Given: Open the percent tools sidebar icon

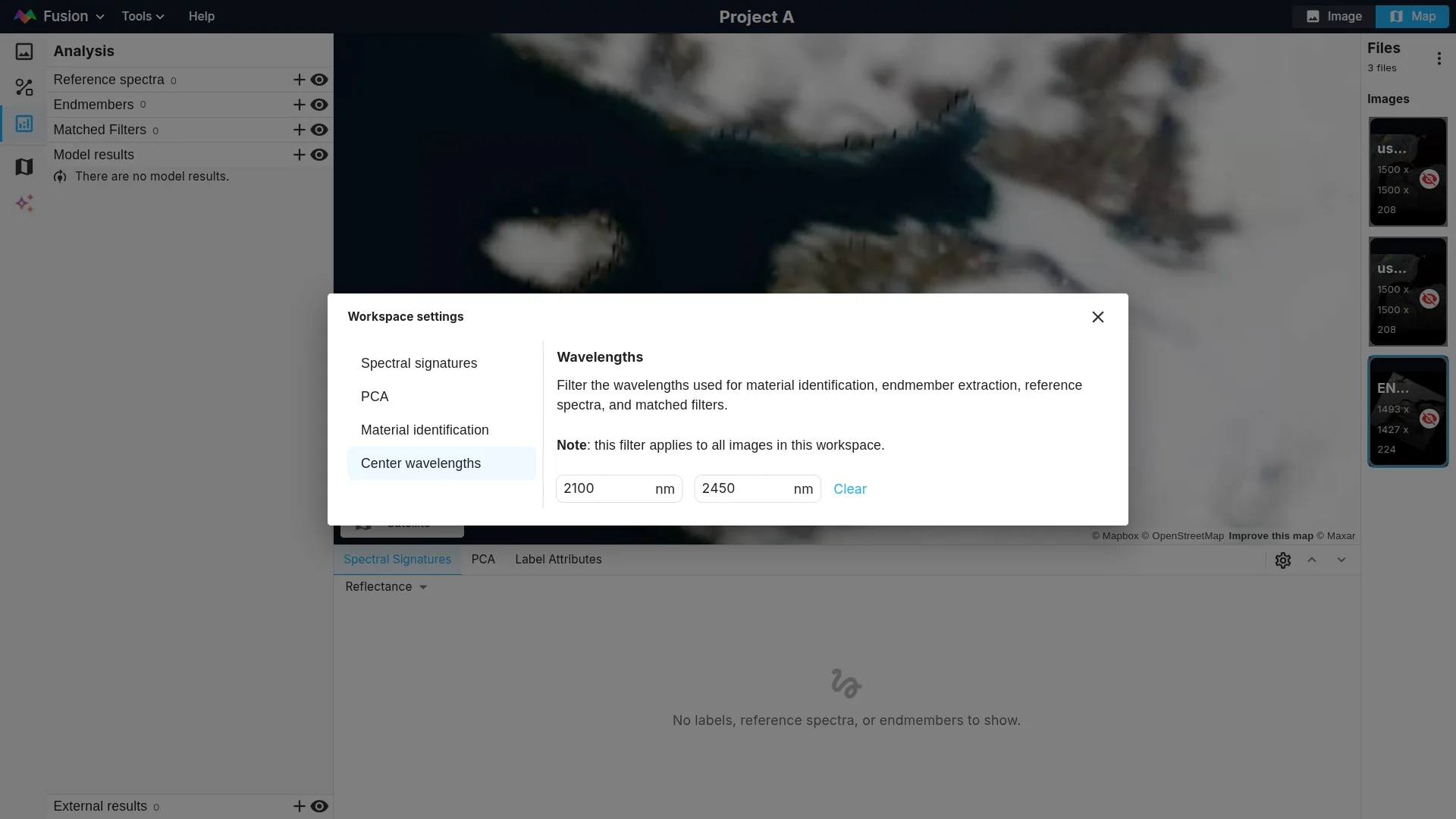Looking at the screenshot, I should (24, 88).
